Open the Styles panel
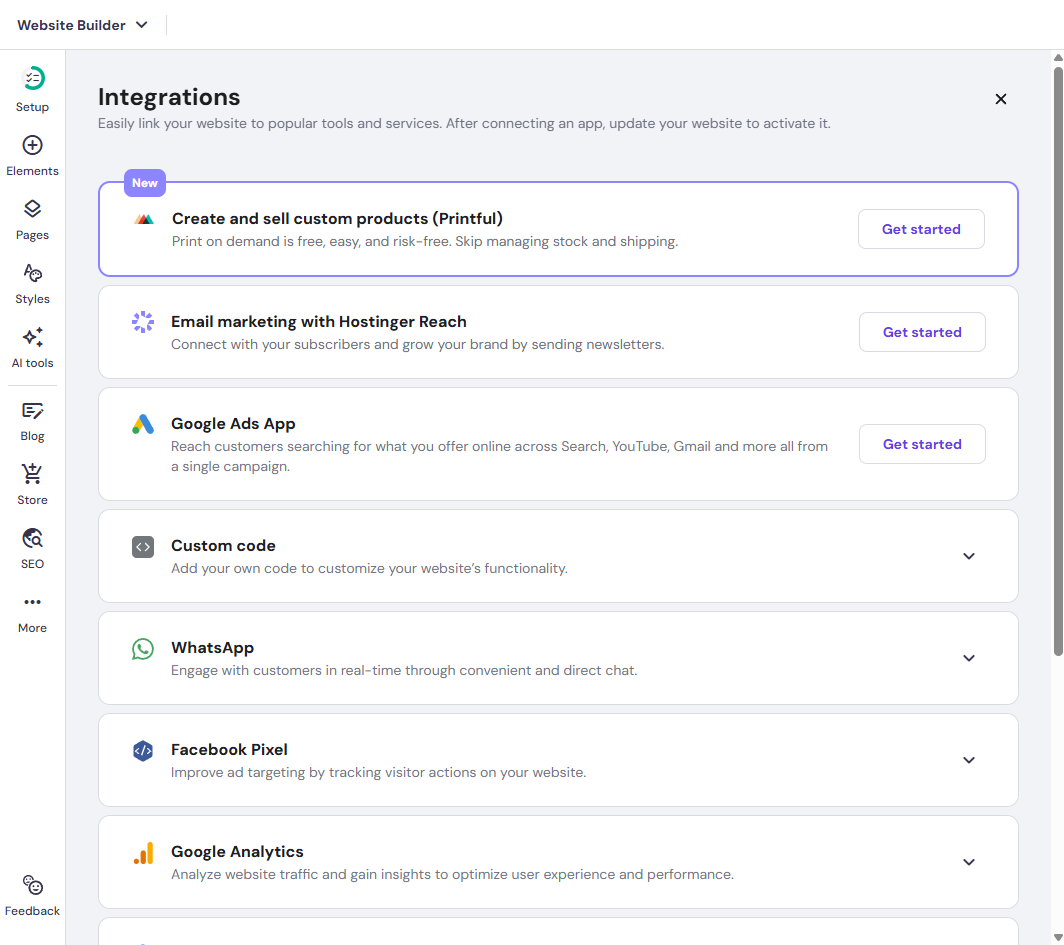The height and width of the screenshot is (945, 1064). [x=33, y=274]
